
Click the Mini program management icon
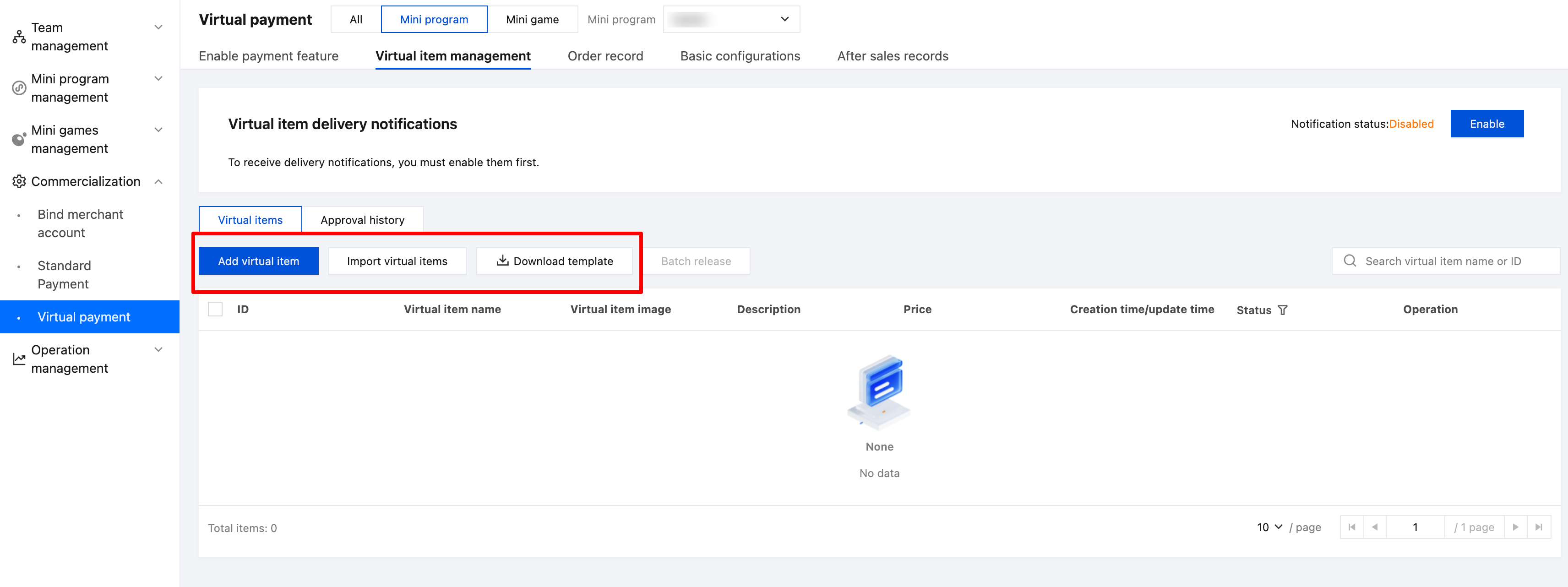(x=19, y=88)
